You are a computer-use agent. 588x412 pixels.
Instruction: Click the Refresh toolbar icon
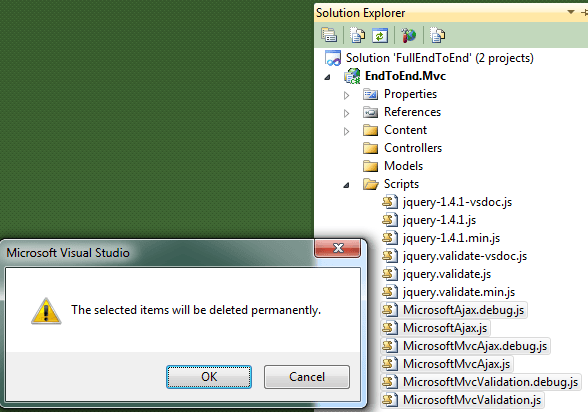click(x=380, y=36)
